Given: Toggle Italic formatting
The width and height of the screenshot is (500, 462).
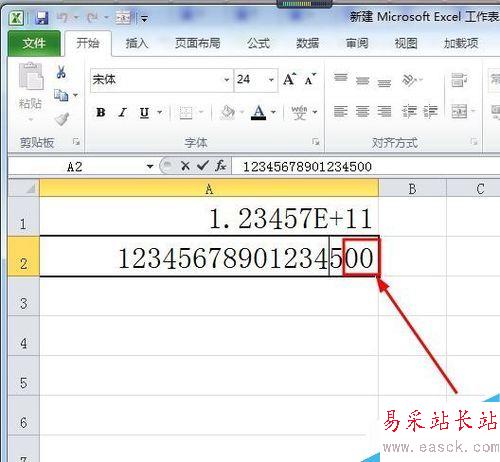Looking at the screenshot, I should coord(123,112).
